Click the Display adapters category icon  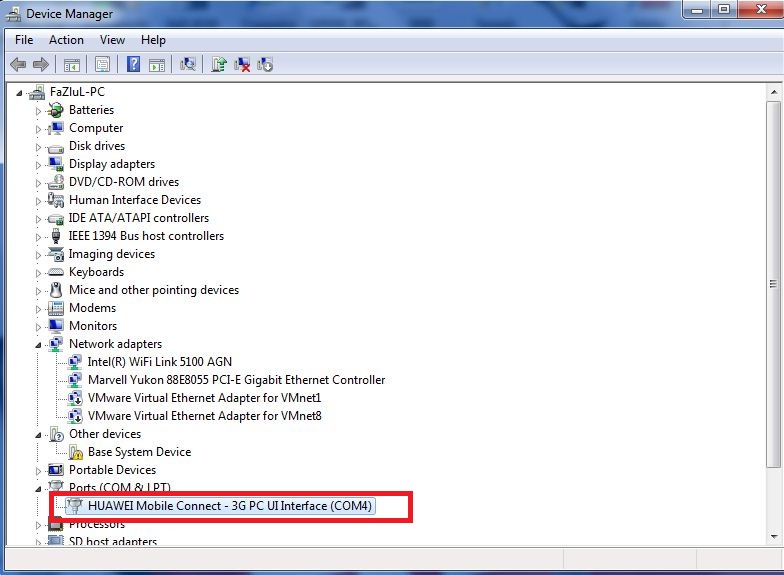click(x=56, y=164)
